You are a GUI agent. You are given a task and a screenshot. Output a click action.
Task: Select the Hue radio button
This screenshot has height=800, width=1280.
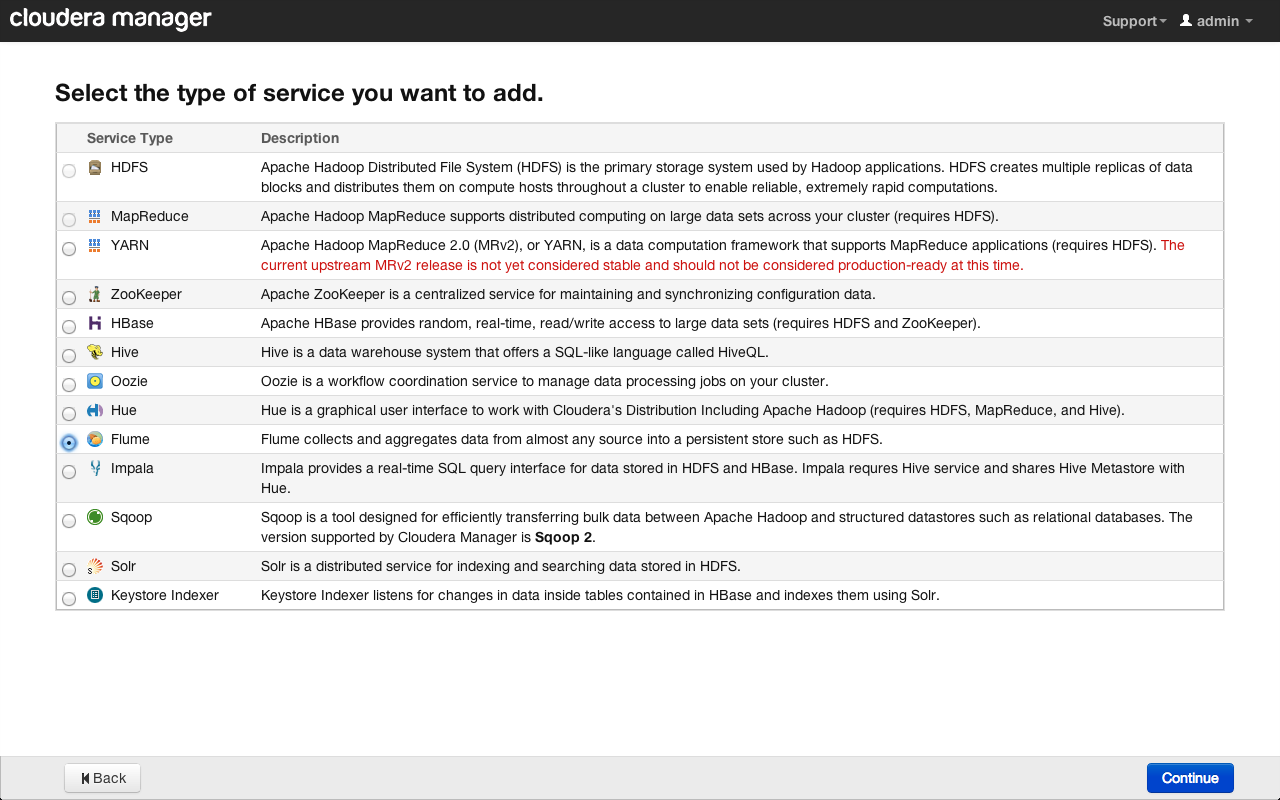click(x=69, y=414)
